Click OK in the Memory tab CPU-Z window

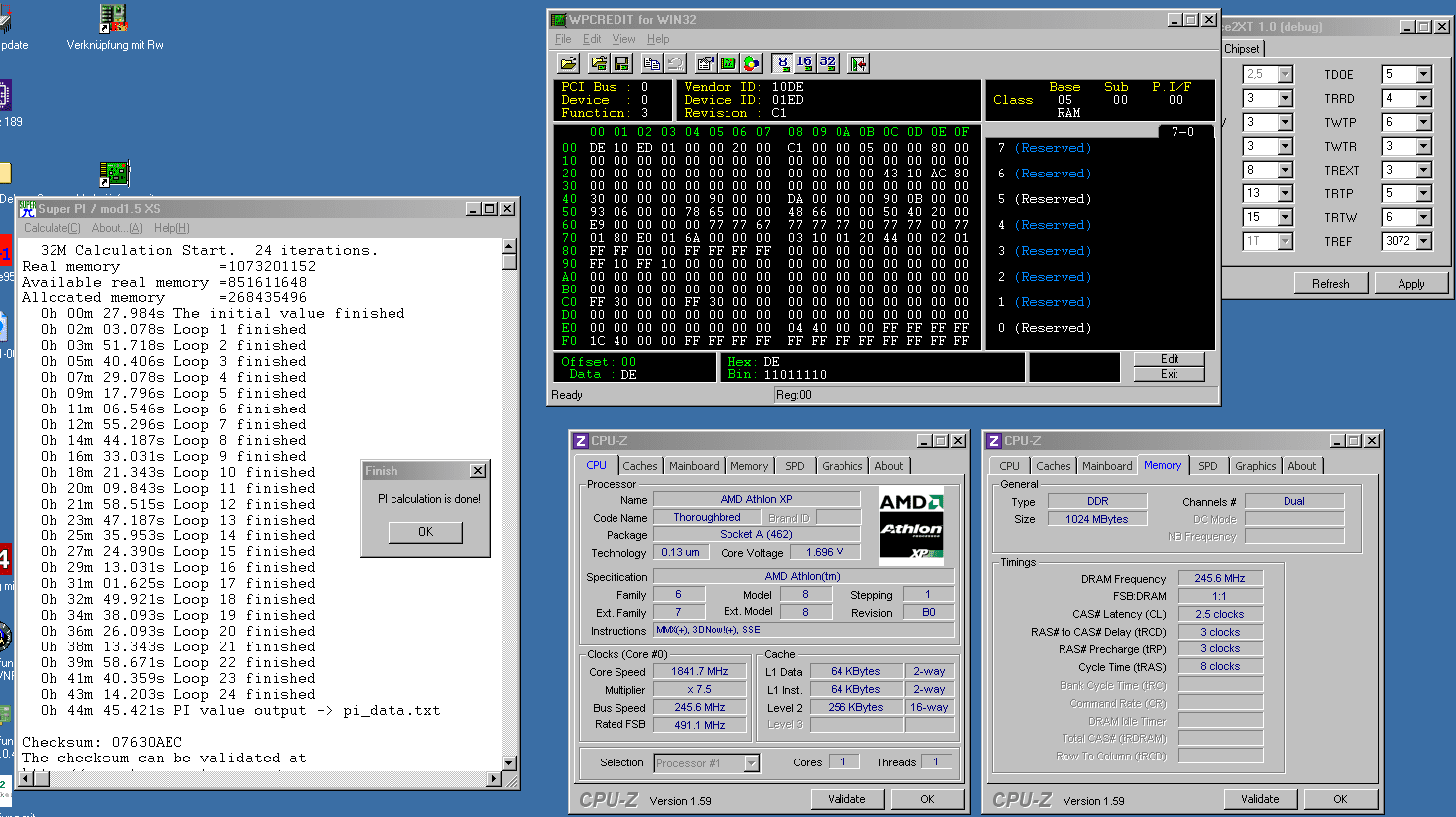pos(1340,799)
